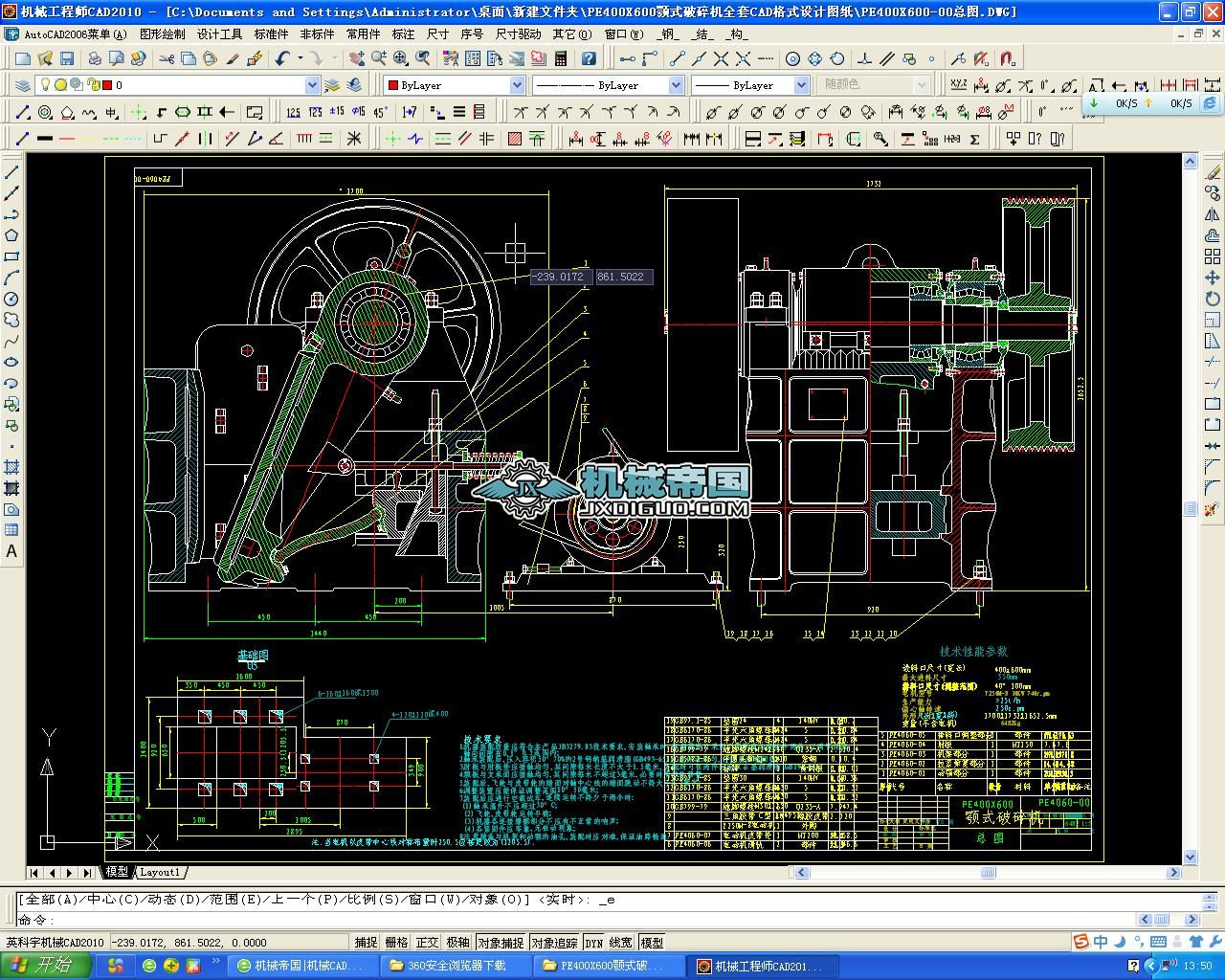Click the Undo arrow icon

point(282,59)
